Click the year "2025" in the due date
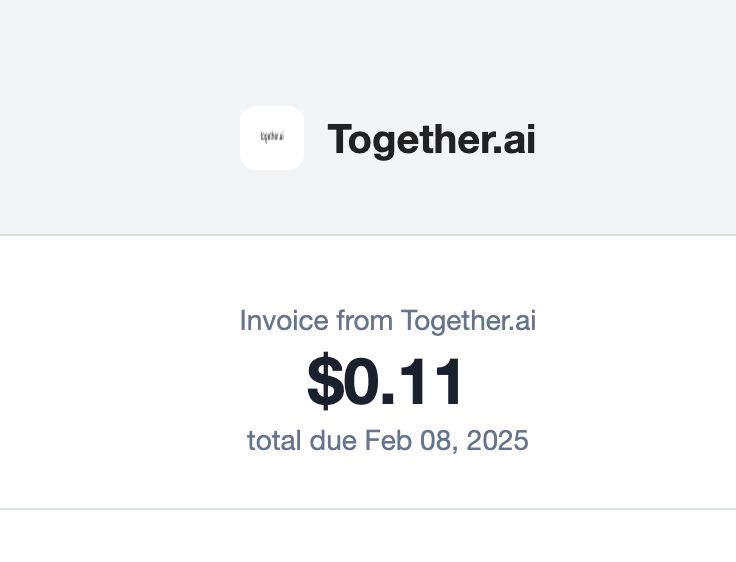 point(498,440)
